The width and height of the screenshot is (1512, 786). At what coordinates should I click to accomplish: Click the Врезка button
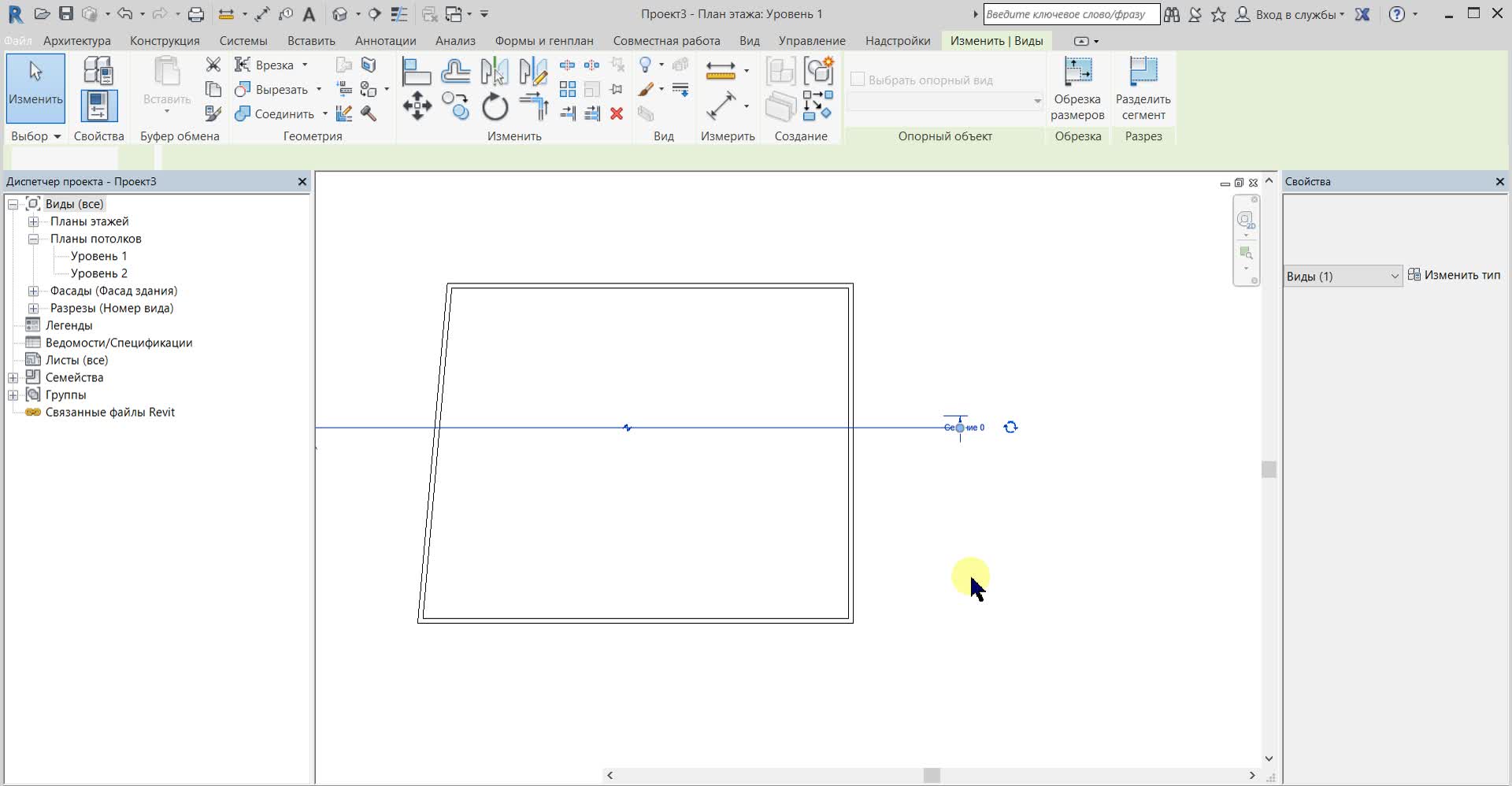(265, 65)
